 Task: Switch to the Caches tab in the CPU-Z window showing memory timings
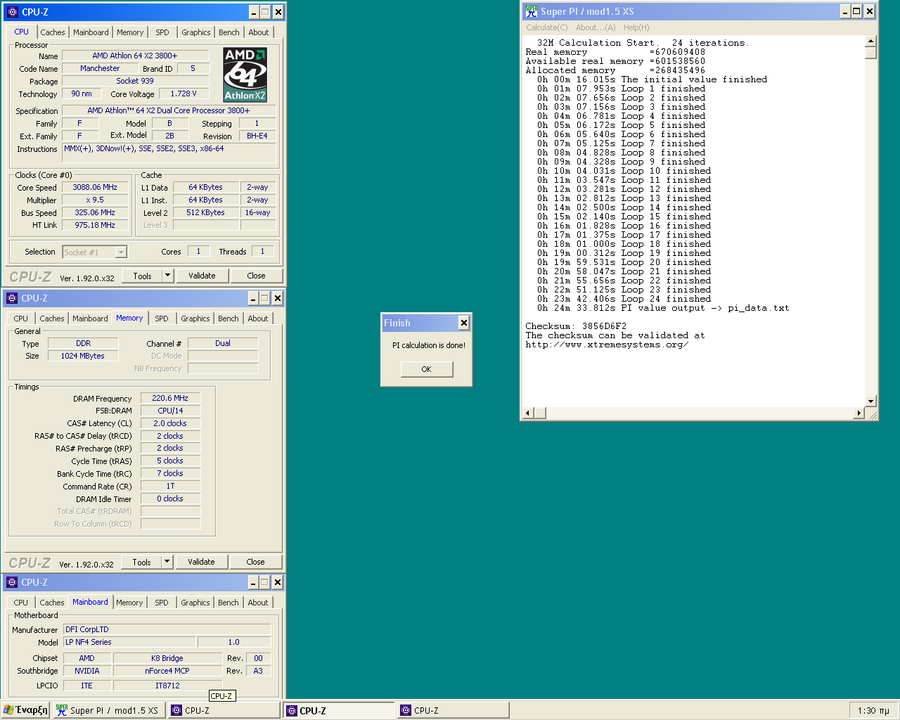52,319
